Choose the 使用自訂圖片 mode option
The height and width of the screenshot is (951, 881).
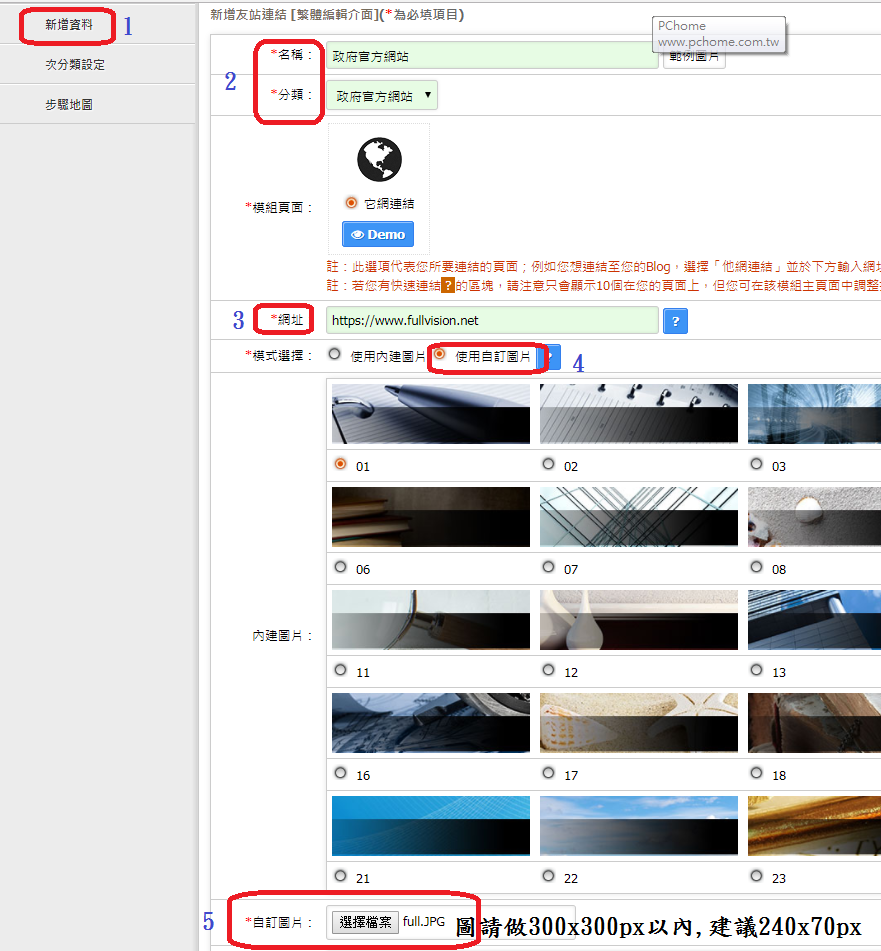pos(440,354)
